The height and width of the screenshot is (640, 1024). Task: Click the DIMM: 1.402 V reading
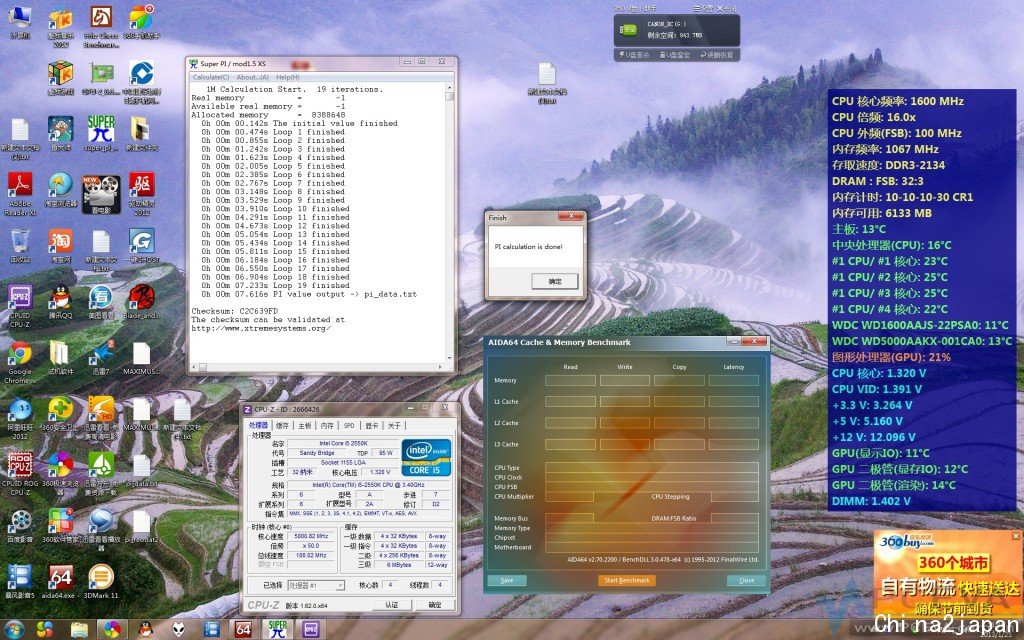coord(871,501)
